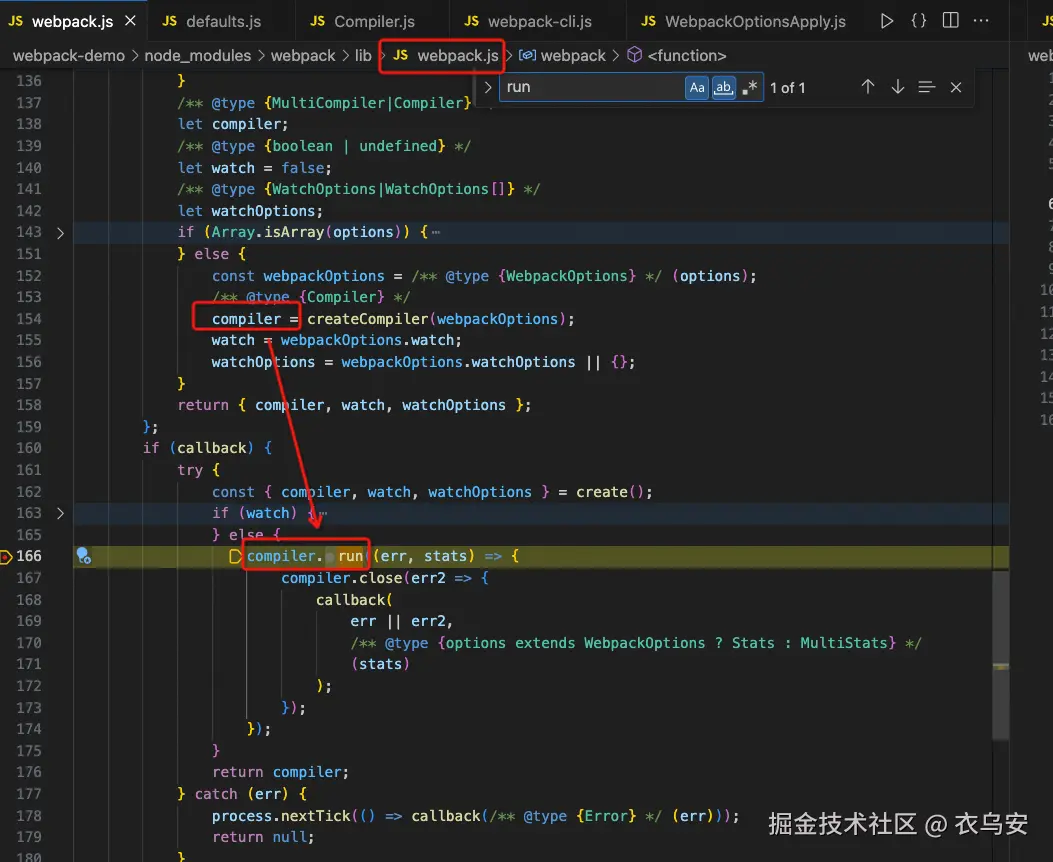The width and height of the screenshot is (1053, 862).
Task: Click 'process.nextTick' on line 178
Action: (281, 816)
